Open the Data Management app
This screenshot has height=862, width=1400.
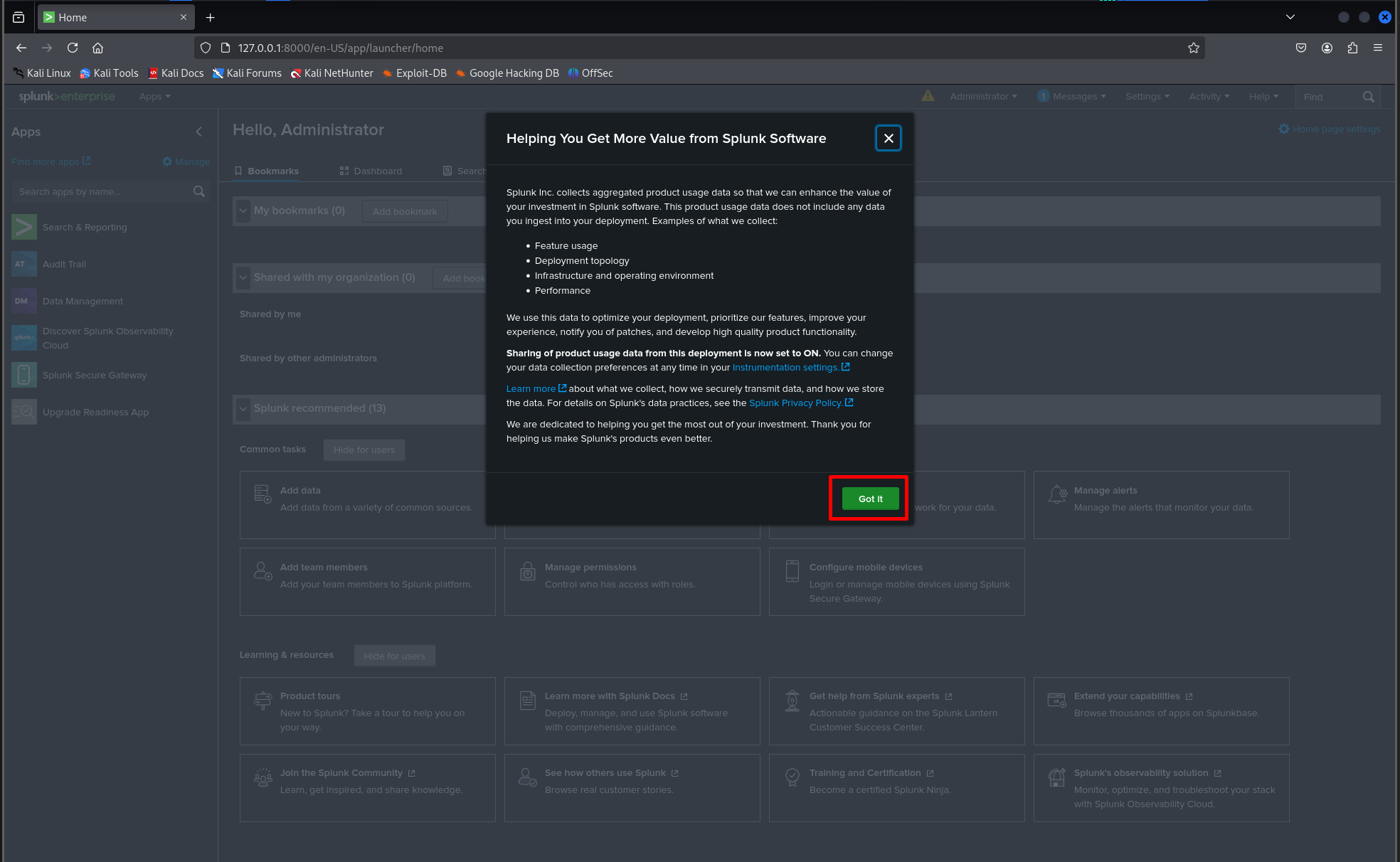(x=82, y=301)
